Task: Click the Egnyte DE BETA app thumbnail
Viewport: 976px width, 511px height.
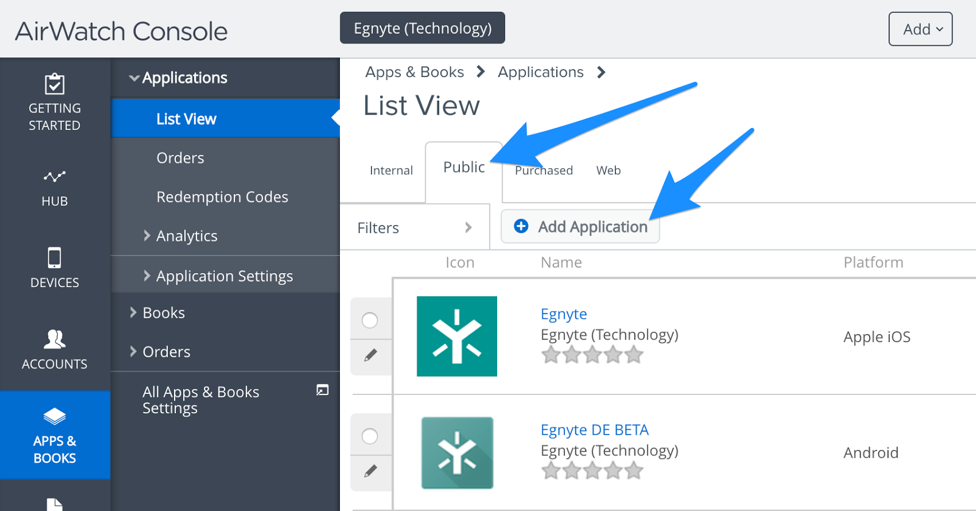Action: (x=457, y=452)
